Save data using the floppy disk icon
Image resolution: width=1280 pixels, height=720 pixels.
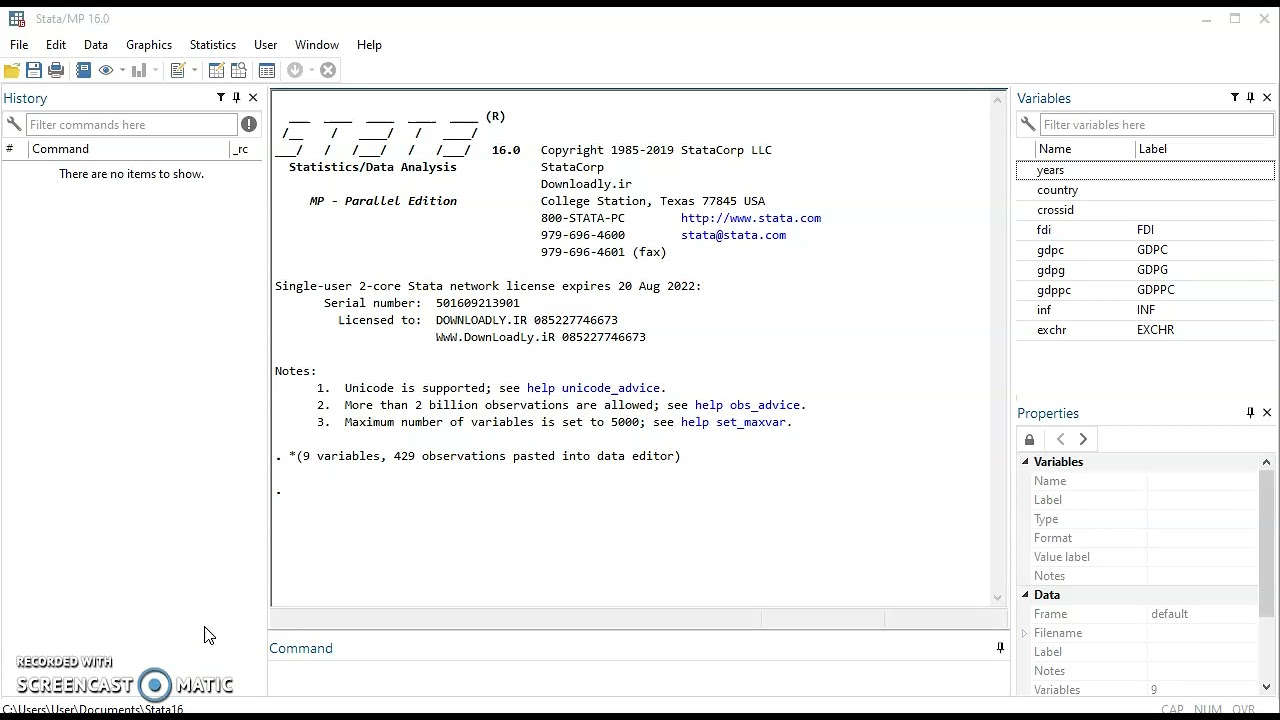(x=34, y=70)
